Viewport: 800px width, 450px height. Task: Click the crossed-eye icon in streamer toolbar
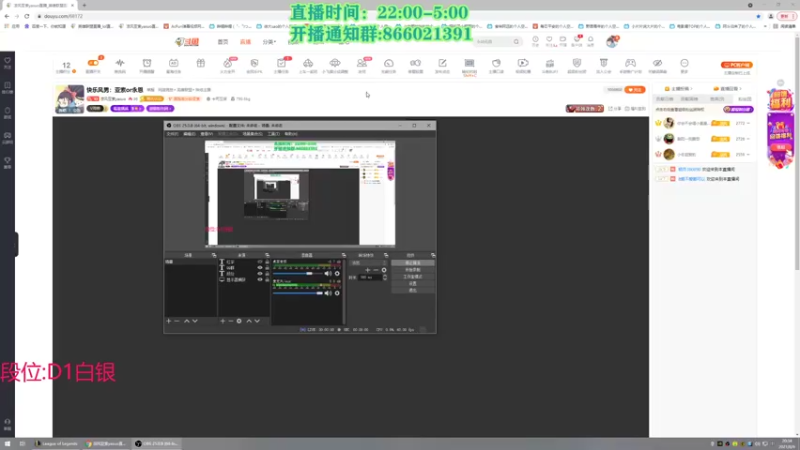click(658, 65)
